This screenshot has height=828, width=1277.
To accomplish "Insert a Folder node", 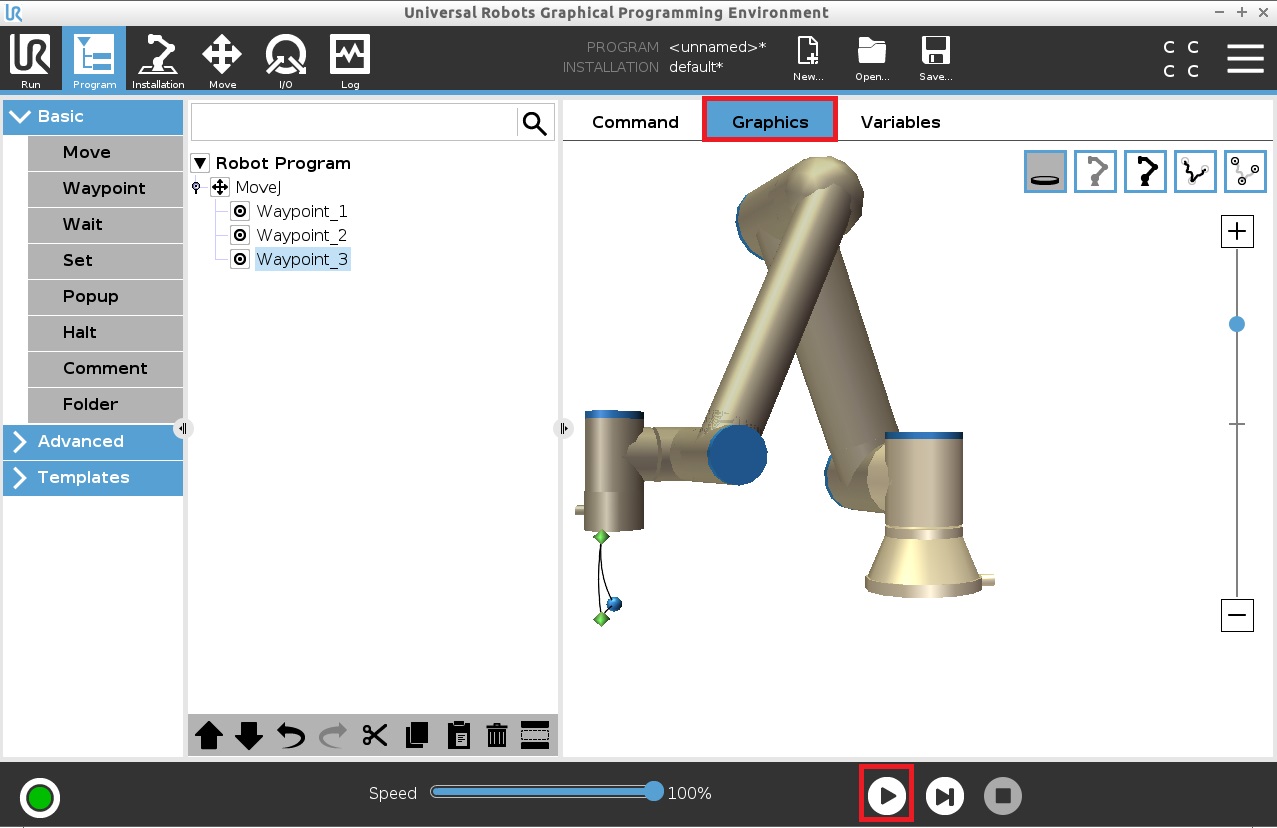I will (105, 404).
